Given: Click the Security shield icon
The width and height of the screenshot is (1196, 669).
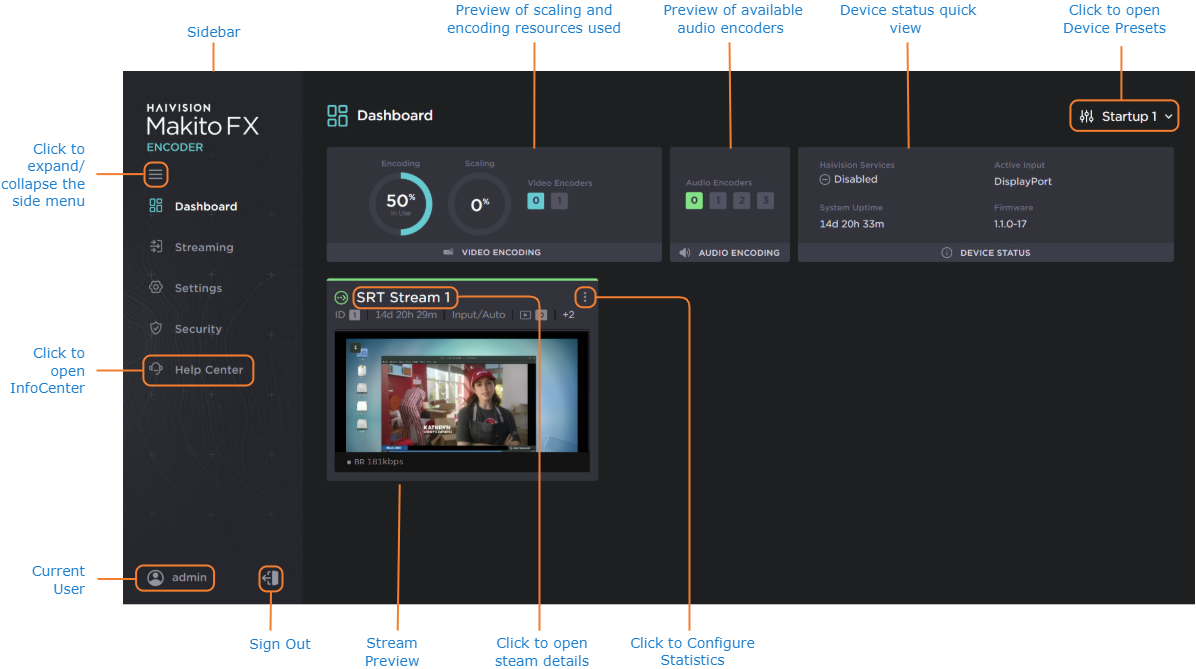Looking at the screenshot, I should pyautogui.click(x=156, y=328).
